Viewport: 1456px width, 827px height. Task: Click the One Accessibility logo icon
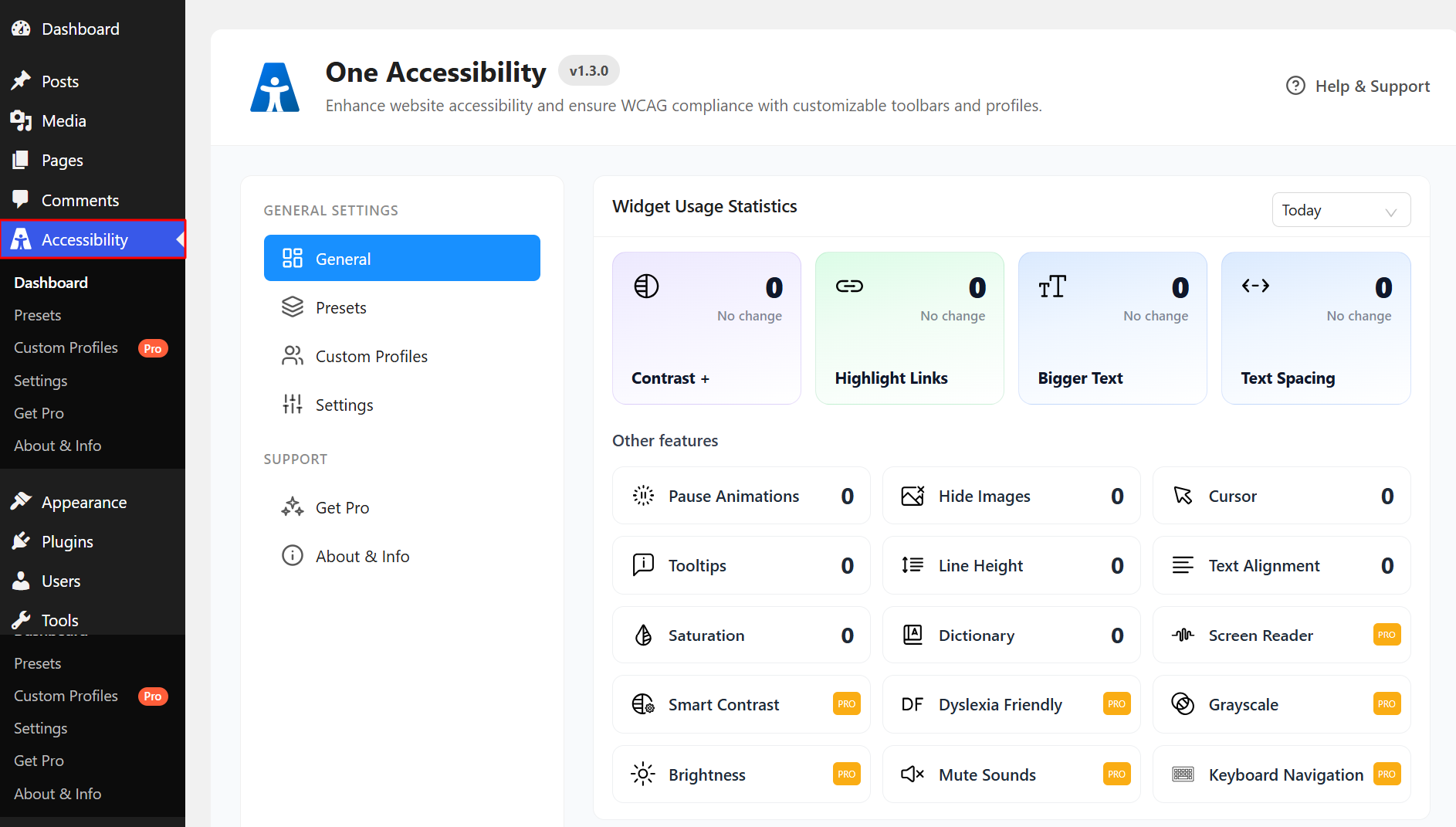275,87
